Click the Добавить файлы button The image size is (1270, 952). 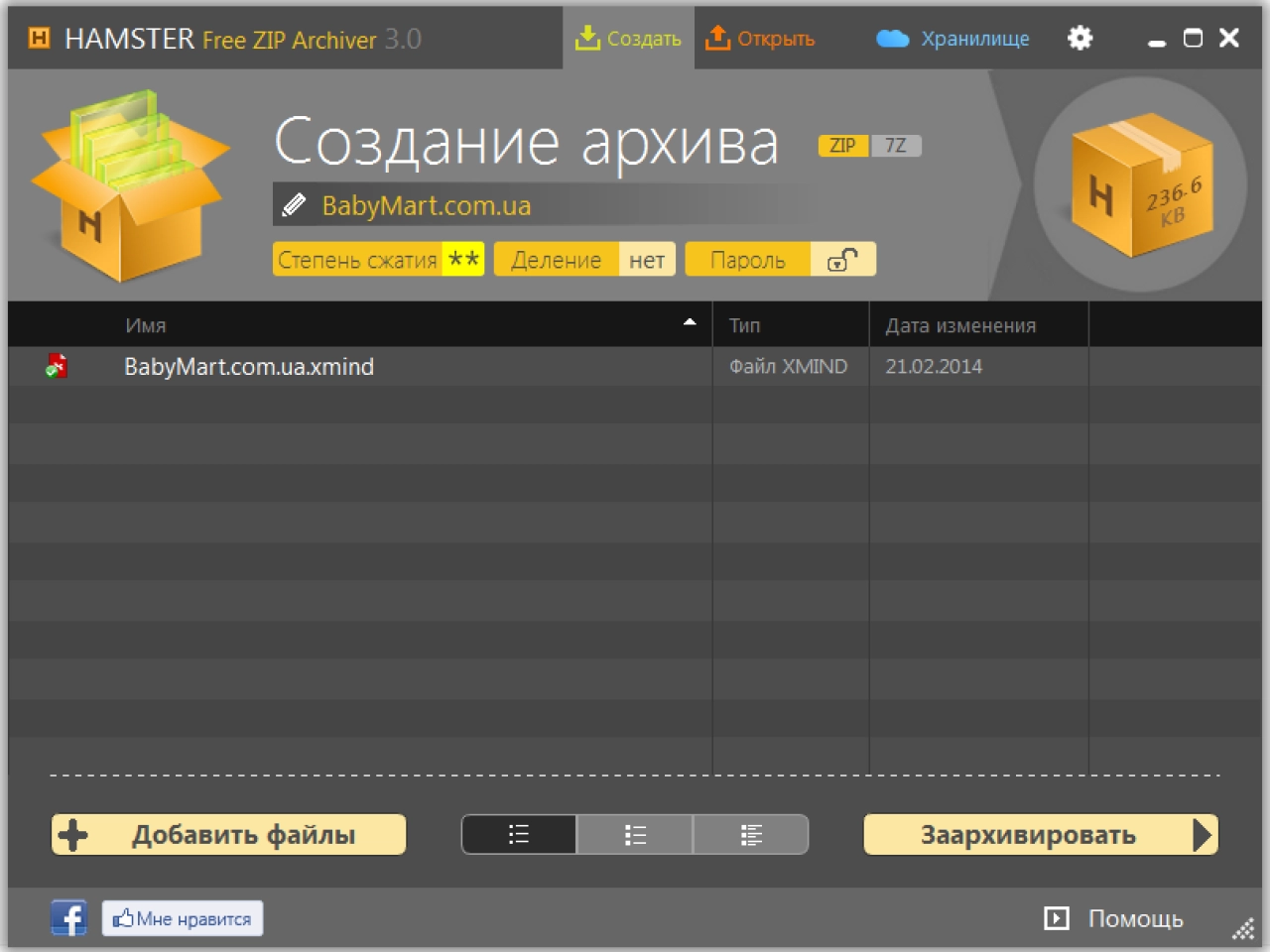228,834
